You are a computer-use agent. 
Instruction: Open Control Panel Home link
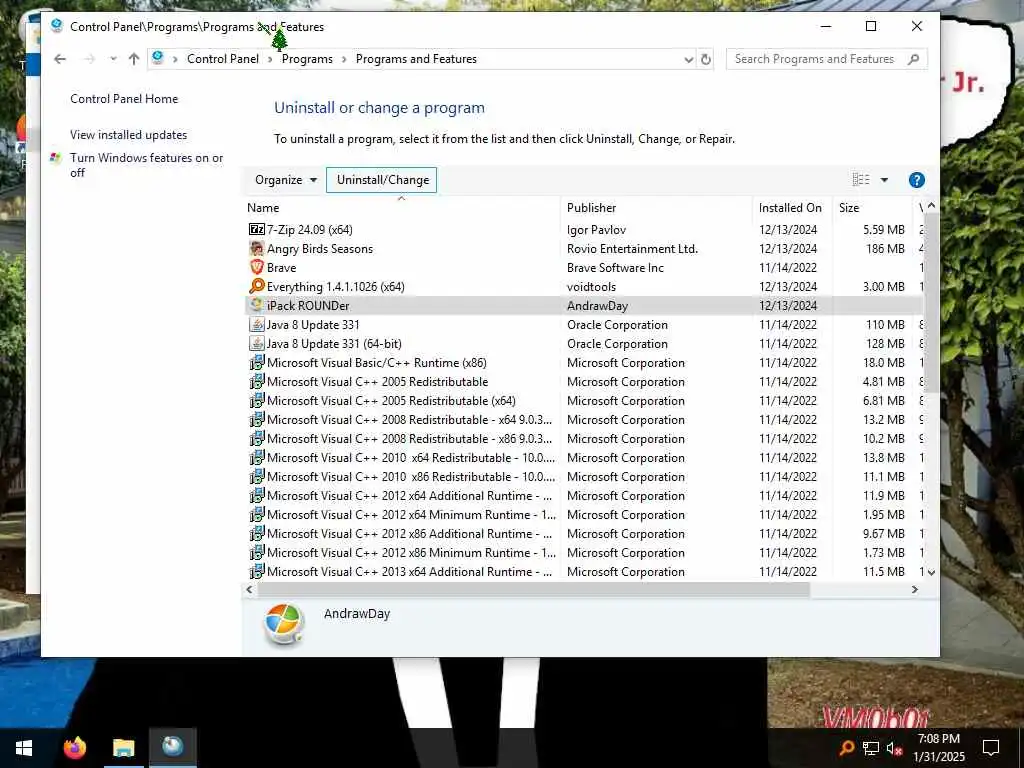(x=124, y=99)
